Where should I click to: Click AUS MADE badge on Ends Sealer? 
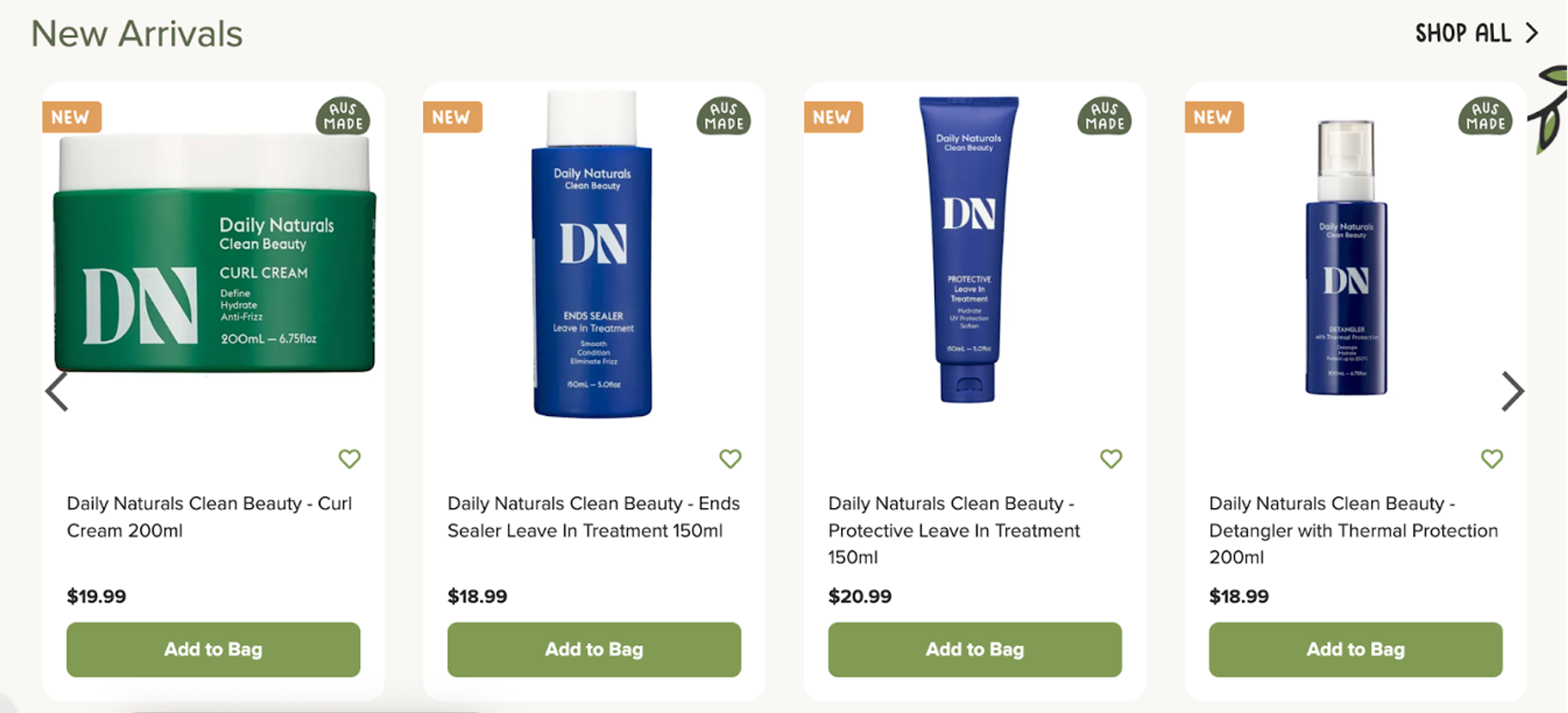pyautogui.click(x=724, y=116)
